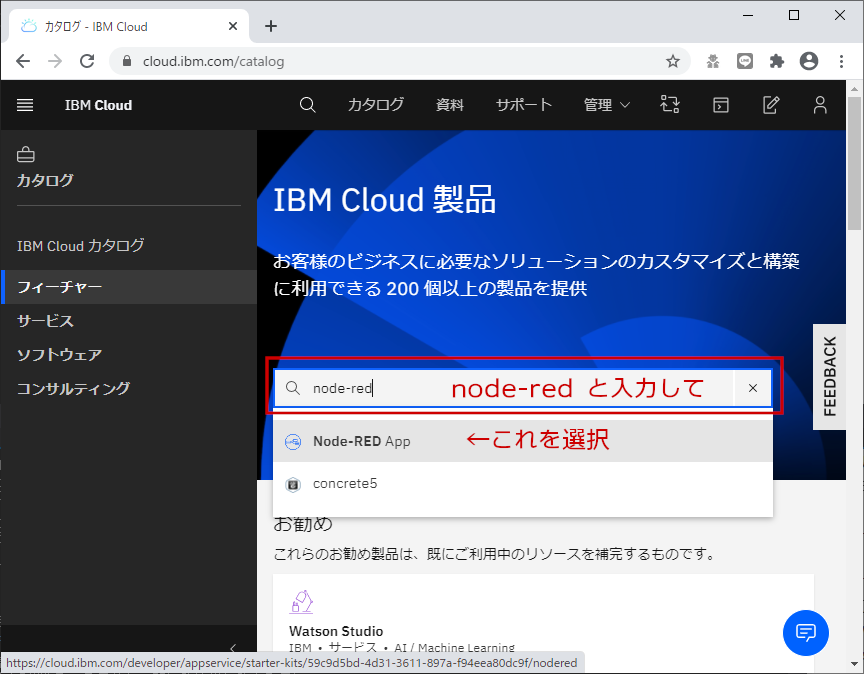This screenshot has width=864, height=674.
Task: Open IBM Cloud カタログ sidebar link
Action: point(80,246)
